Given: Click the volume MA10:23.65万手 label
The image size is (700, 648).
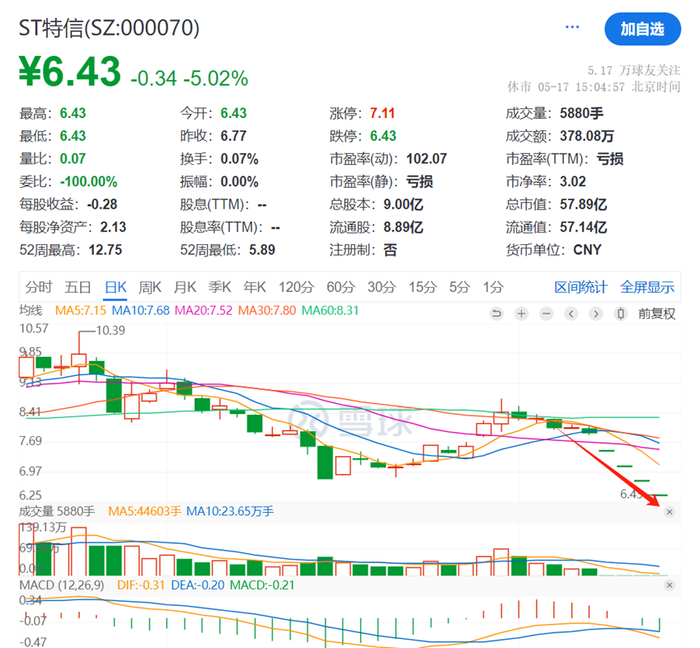Looking at the screenshot, I should (230, 511).
